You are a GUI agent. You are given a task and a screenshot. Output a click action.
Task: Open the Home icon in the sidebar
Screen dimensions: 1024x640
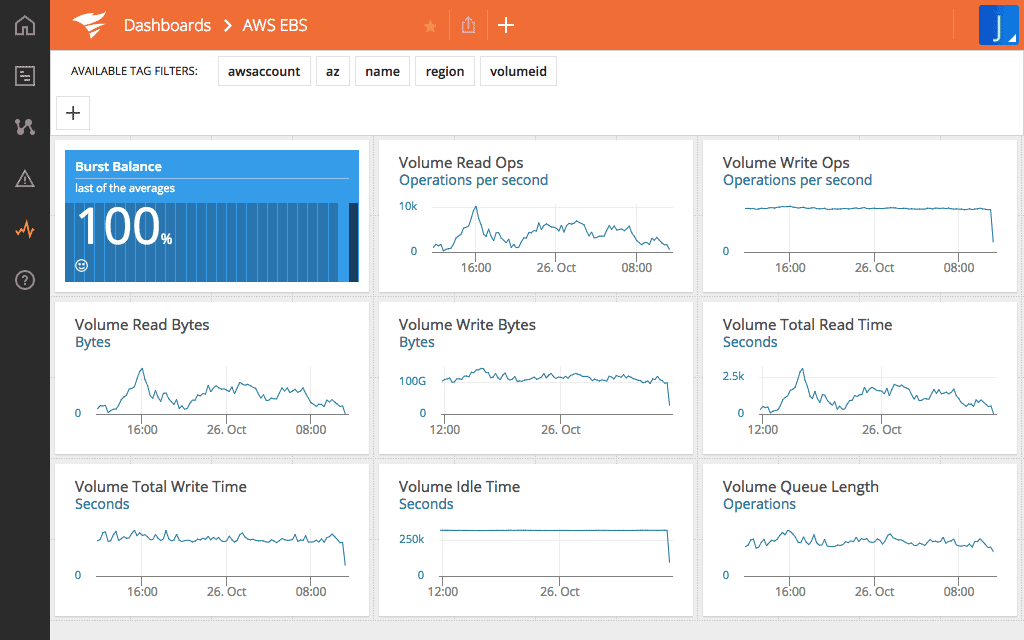click(x=25, y=25)
